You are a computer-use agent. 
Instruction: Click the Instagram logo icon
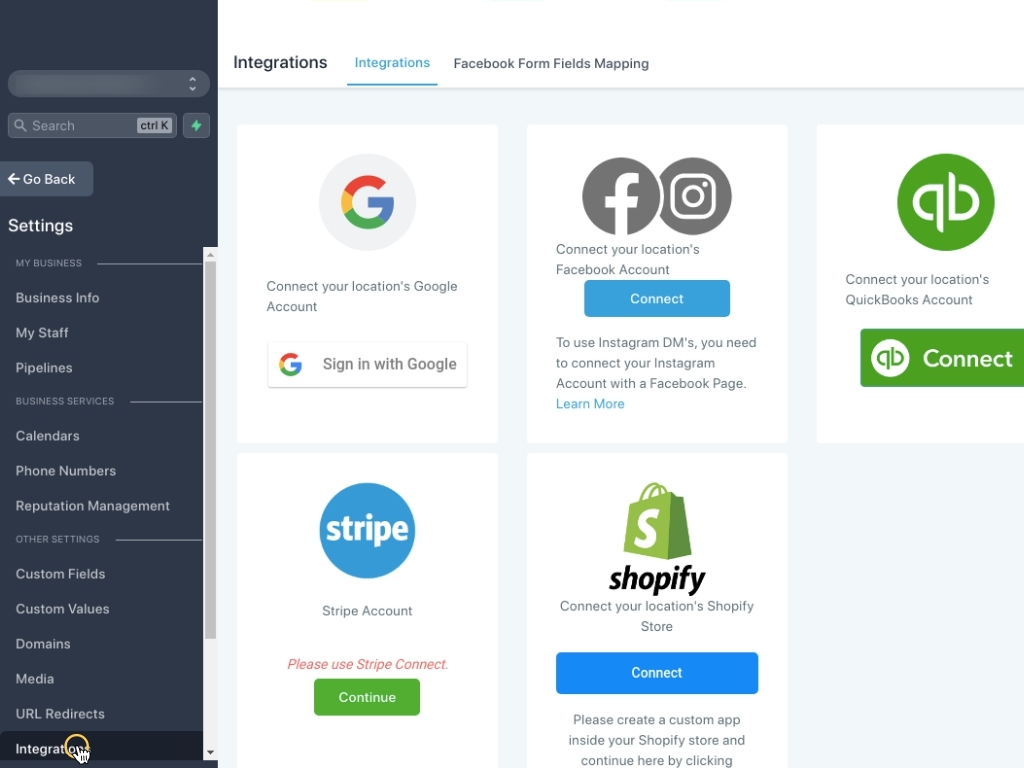(x=694, y=196)
